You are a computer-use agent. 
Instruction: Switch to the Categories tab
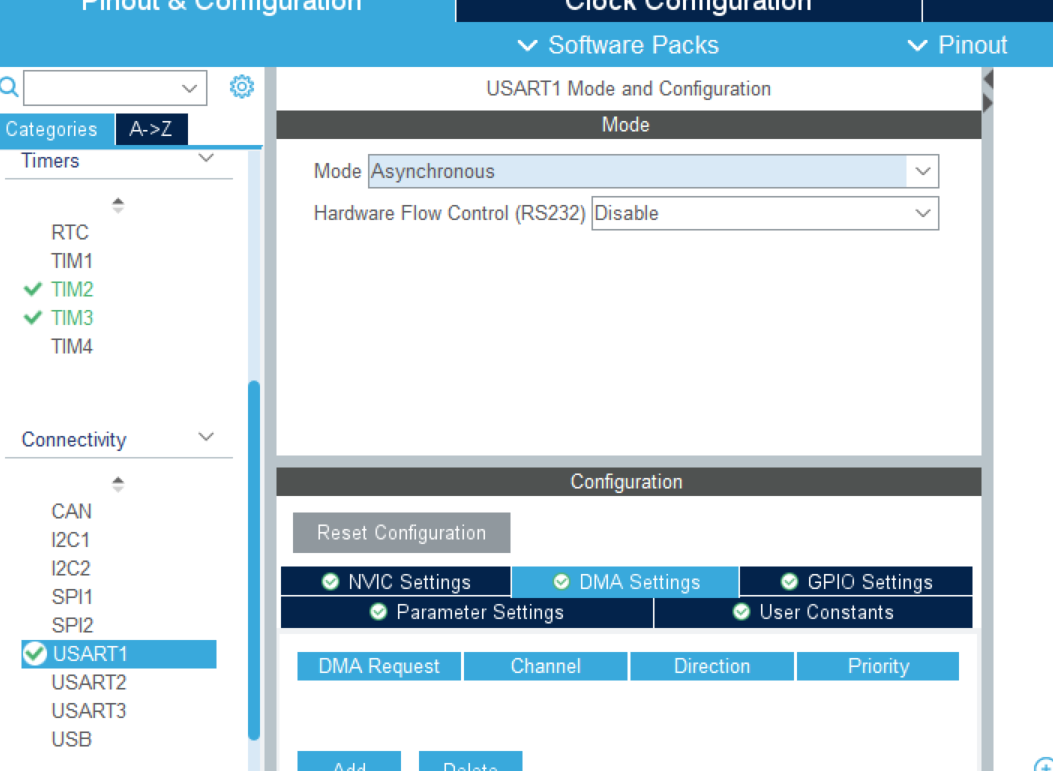tap(56, 129)
